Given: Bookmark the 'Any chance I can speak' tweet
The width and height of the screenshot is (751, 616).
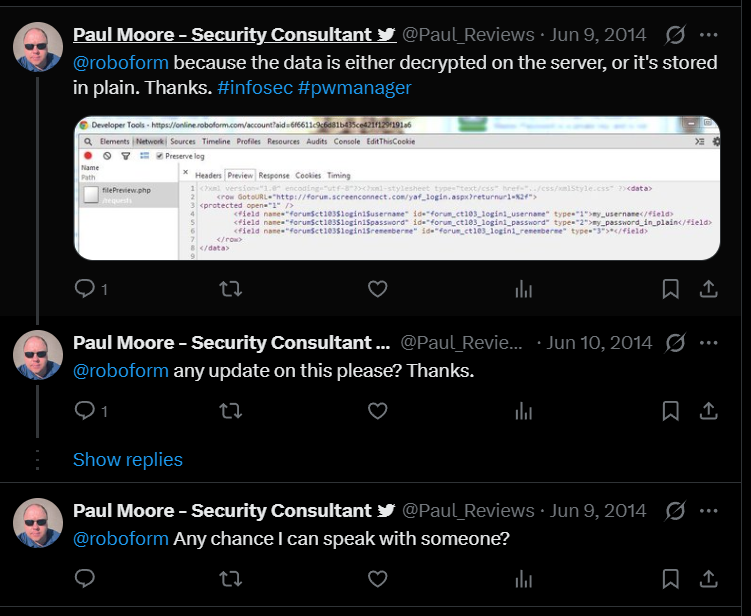Looking at the screenshot, I should 671,578.
